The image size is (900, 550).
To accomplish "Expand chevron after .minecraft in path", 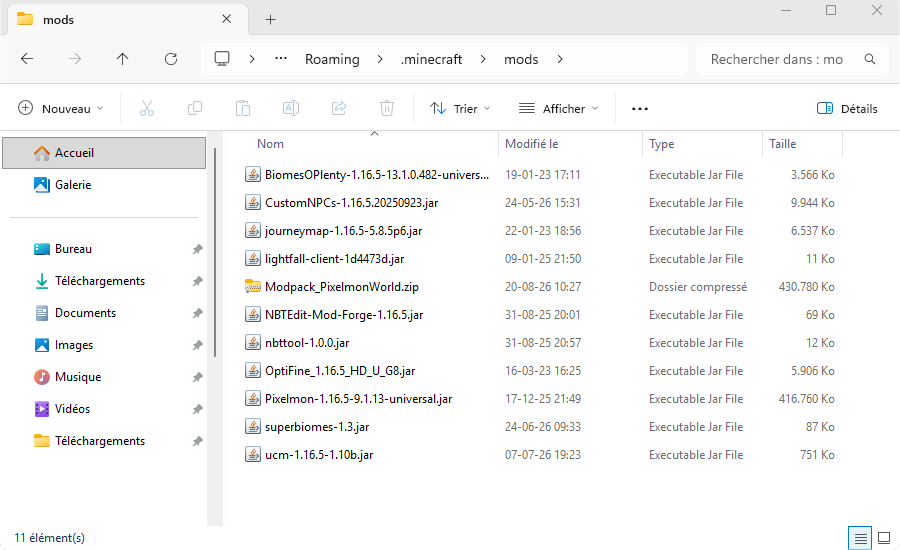I will [x=483, y=59].
